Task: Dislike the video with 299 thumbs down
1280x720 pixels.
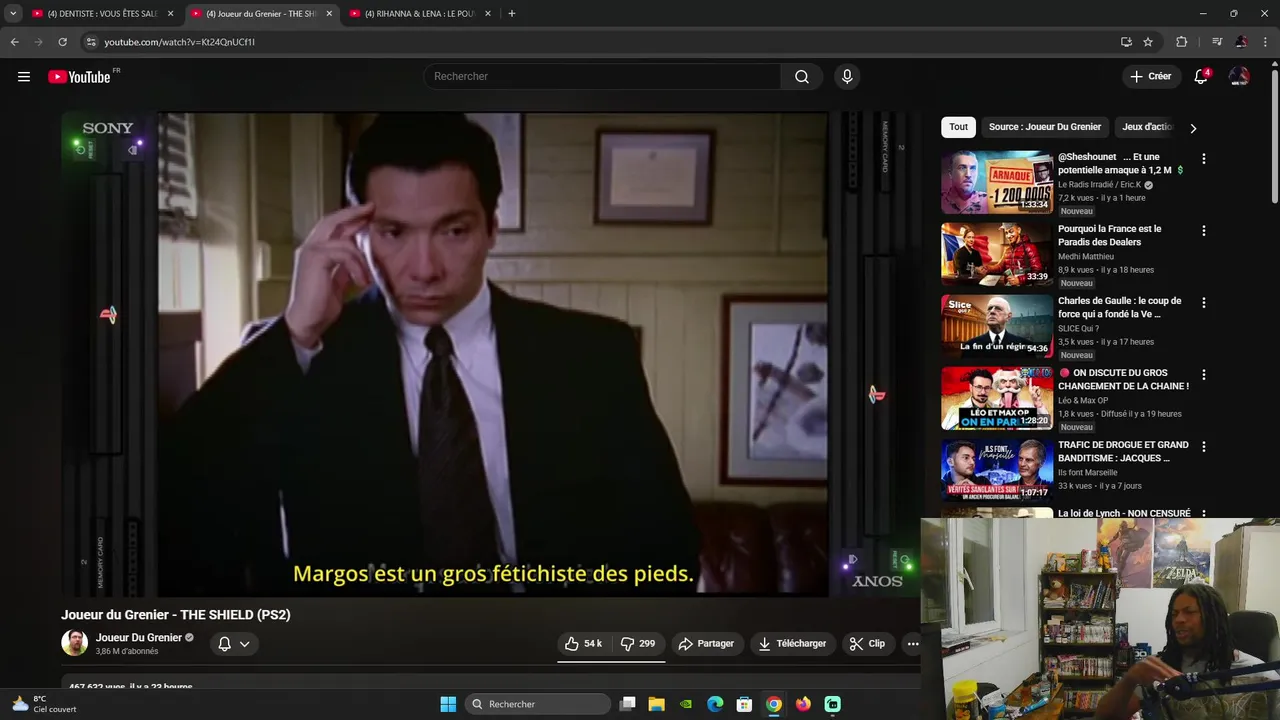Action: 638,644
